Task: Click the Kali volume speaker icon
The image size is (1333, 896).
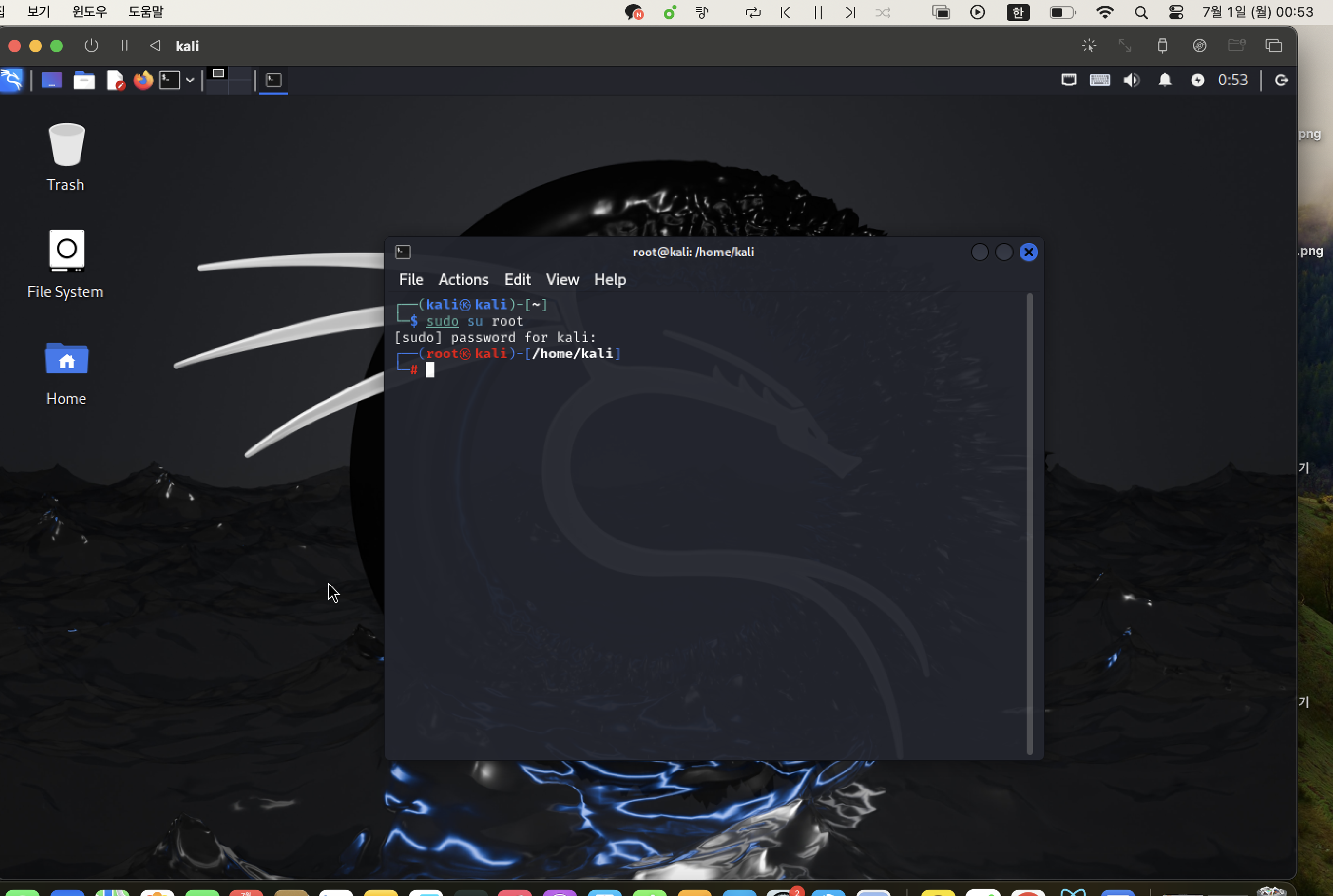Action: [x=1131, y=80]
